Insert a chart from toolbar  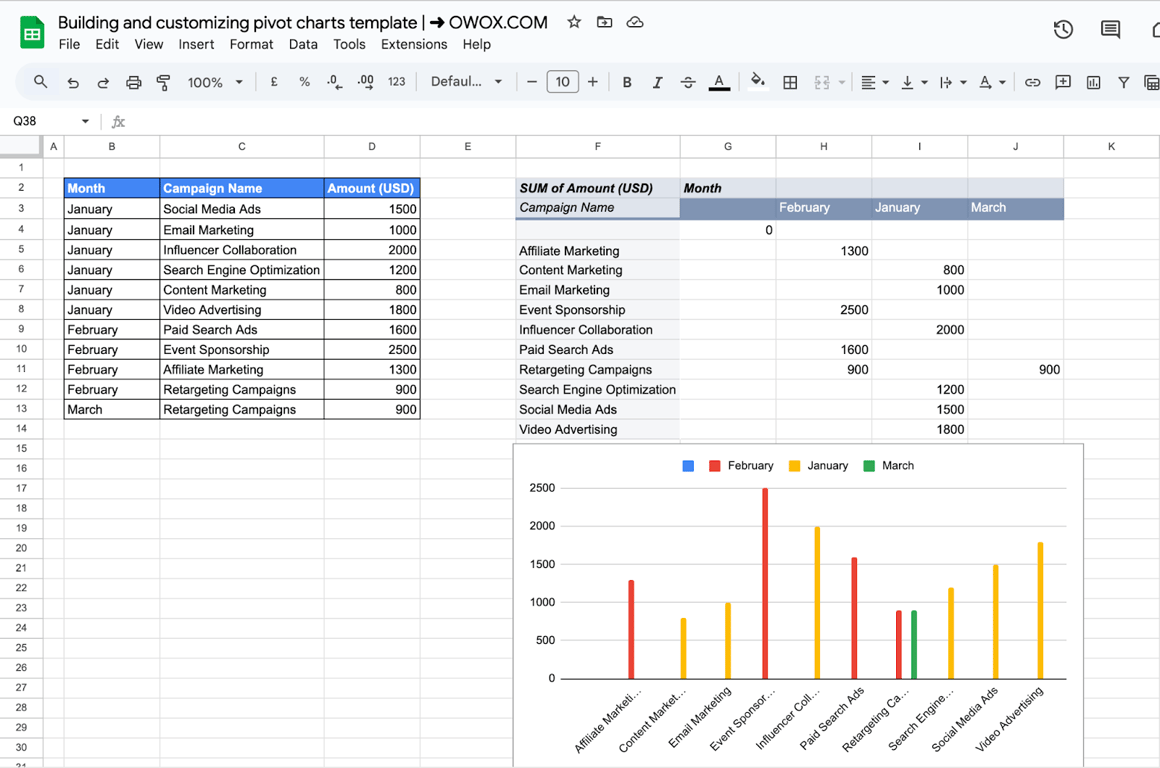1093,82
